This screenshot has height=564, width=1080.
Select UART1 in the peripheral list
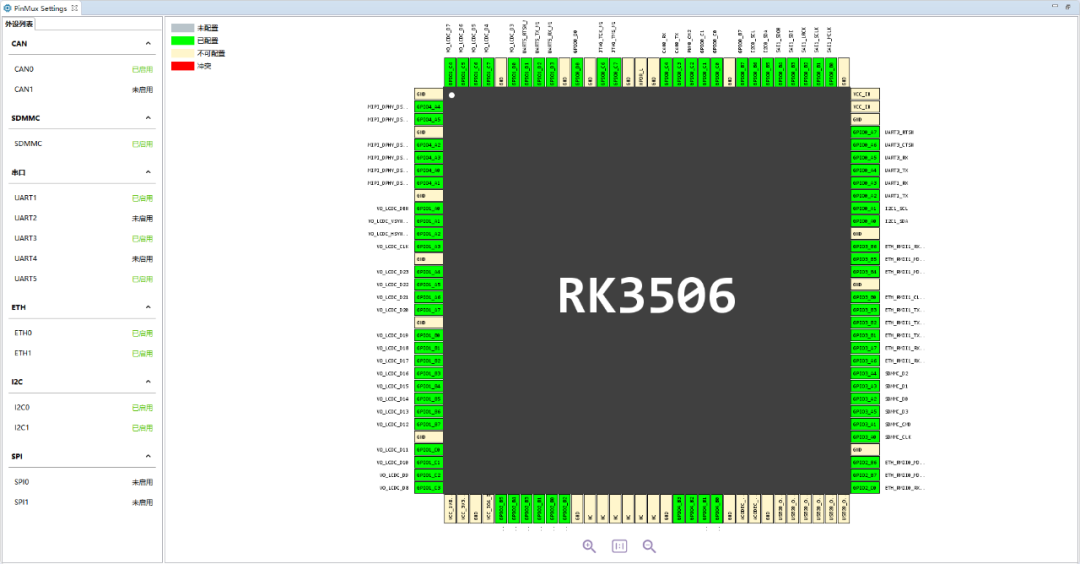point(25,198)
